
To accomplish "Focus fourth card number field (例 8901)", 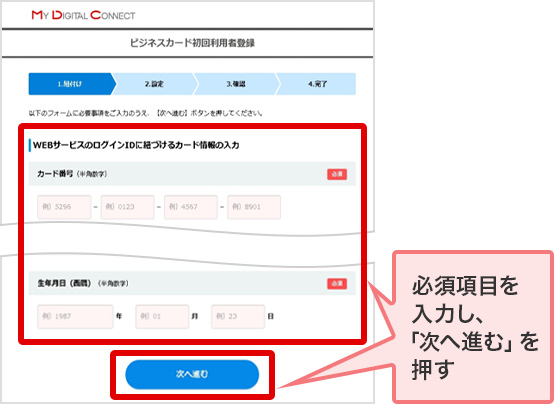I will [x=254, y=207].
